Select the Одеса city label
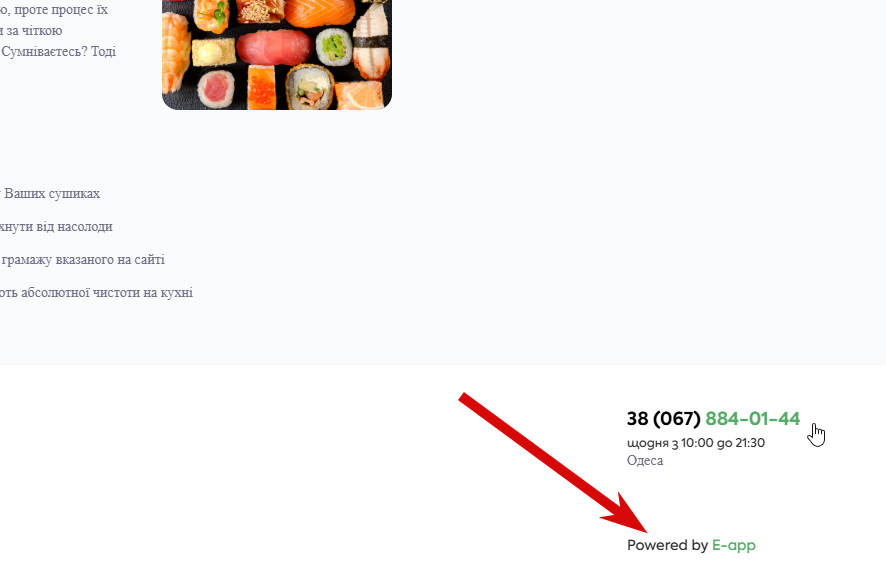Viewport: 886px width, 574px height. tap(645, 460)
